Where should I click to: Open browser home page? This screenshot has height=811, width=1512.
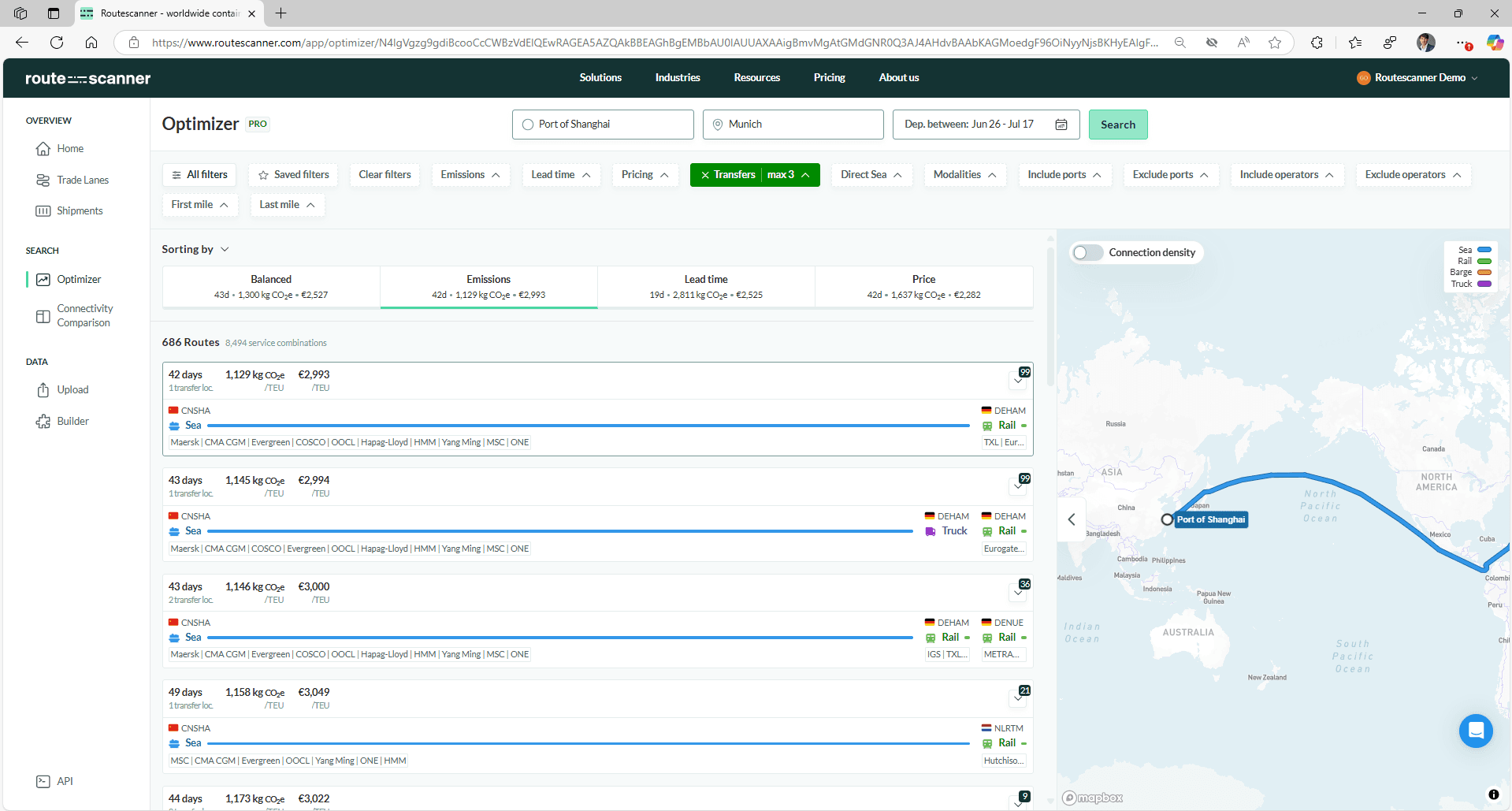pos(91,43)
